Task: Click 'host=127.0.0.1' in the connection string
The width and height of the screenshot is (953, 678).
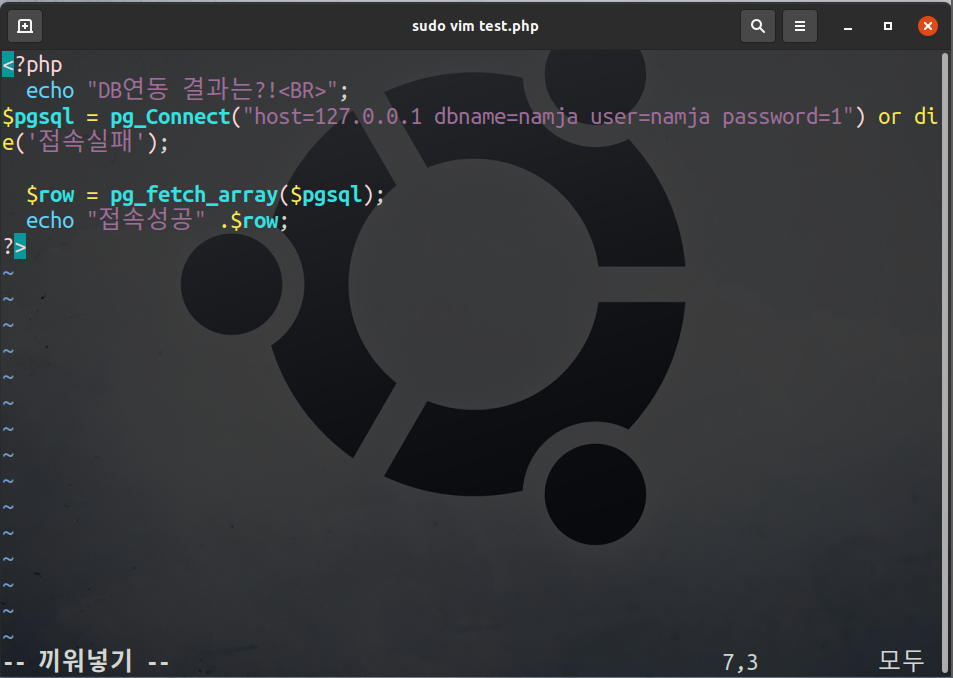Action: 338,116
